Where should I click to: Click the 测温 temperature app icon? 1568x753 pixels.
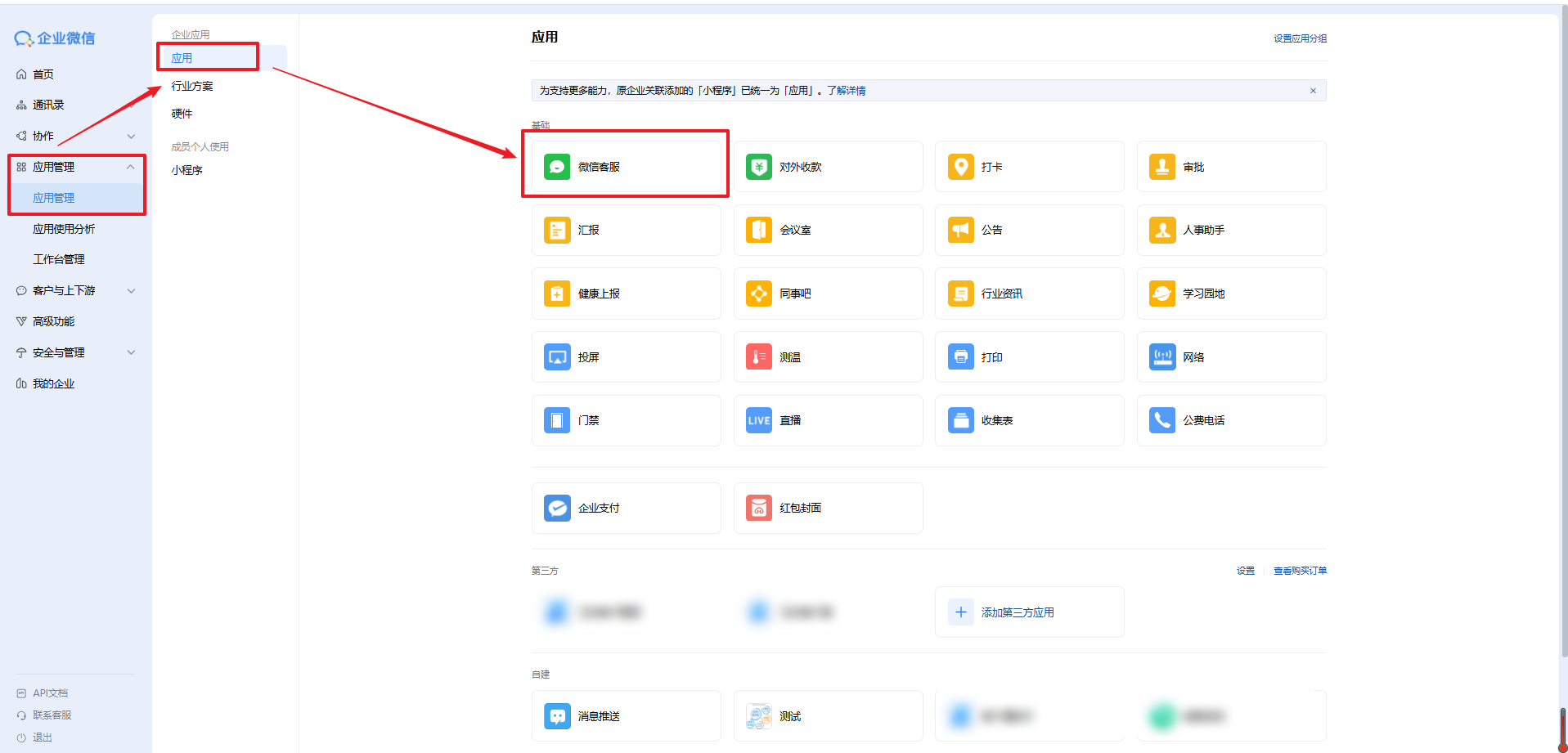(x=758, y=357)
